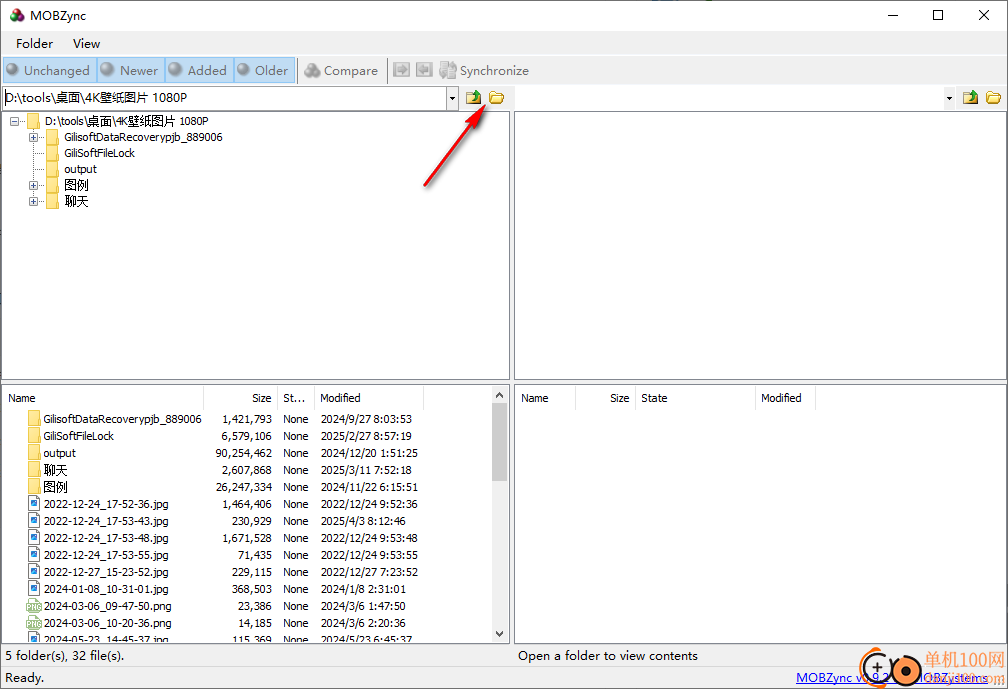This screenshot has width=1008, height=689.
Task: Click the right list Size column header
Action: (606, 398)
